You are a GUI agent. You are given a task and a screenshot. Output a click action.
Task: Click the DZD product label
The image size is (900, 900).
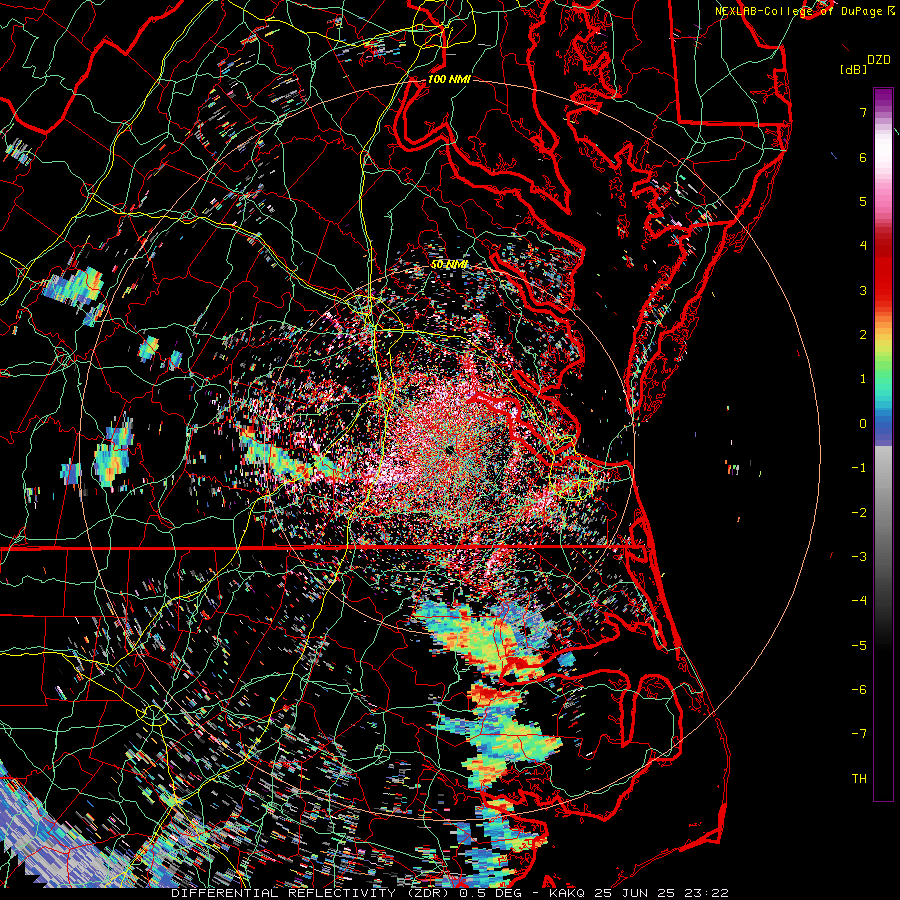(878, 60)
